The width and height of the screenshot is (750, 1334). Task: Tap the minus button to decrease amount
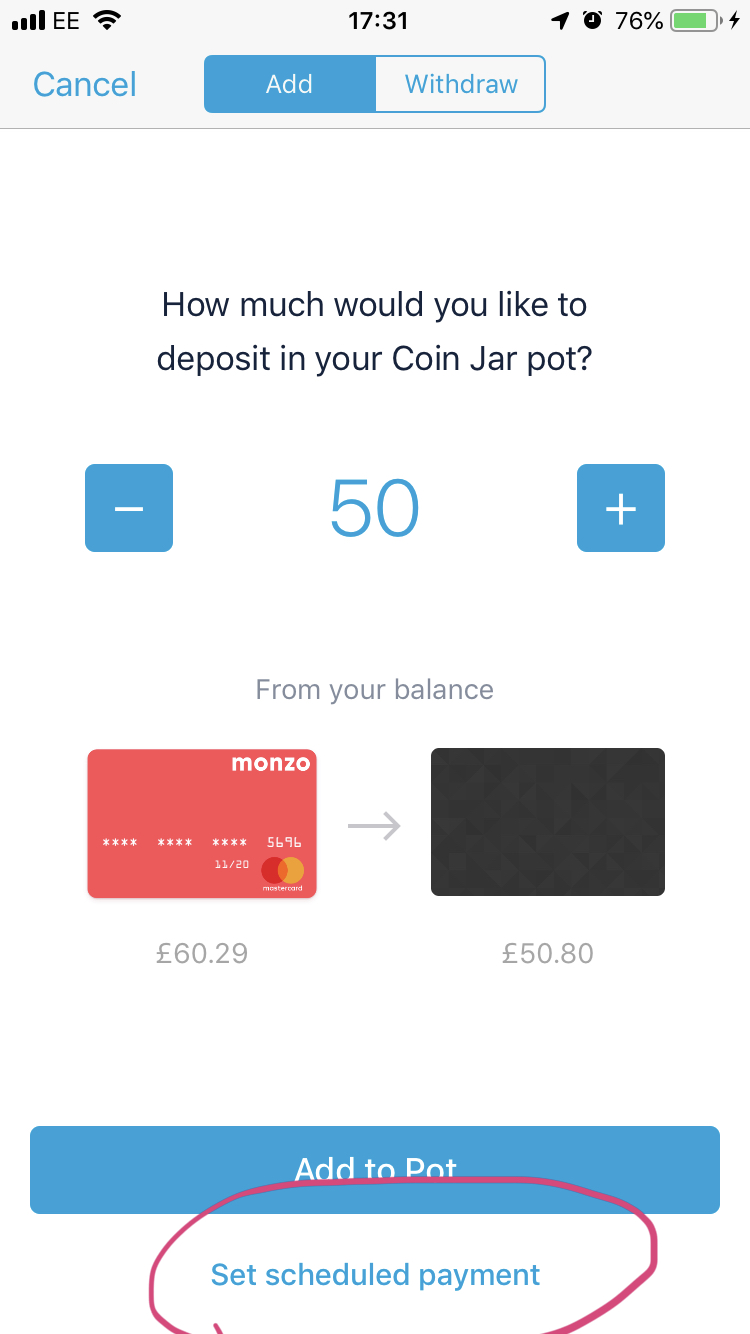(129, 508)
